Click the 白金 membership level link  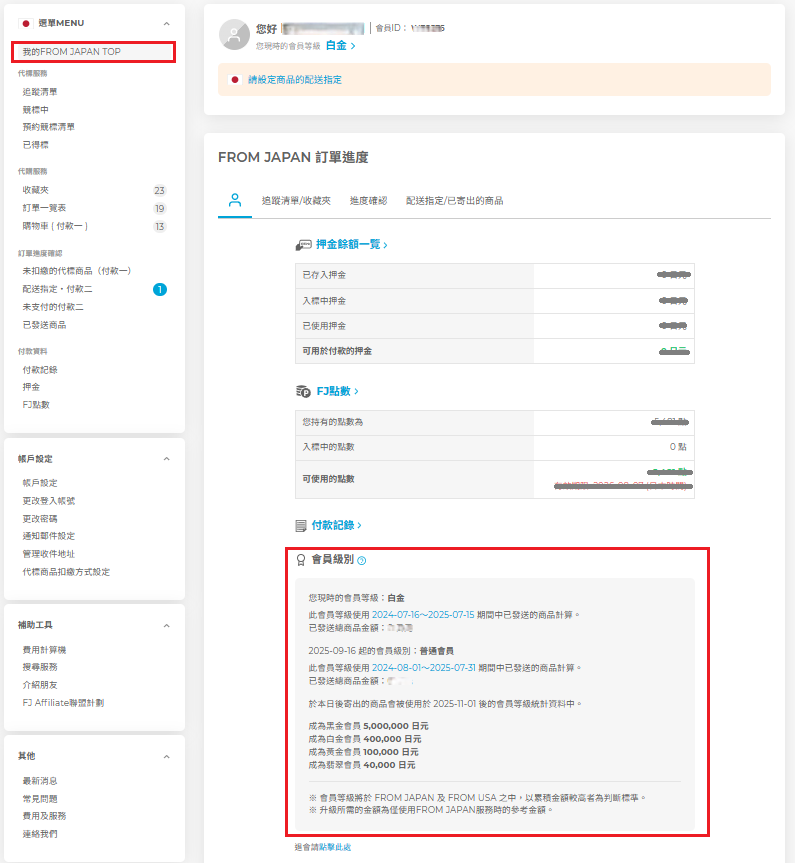click(x=340, y=46)
